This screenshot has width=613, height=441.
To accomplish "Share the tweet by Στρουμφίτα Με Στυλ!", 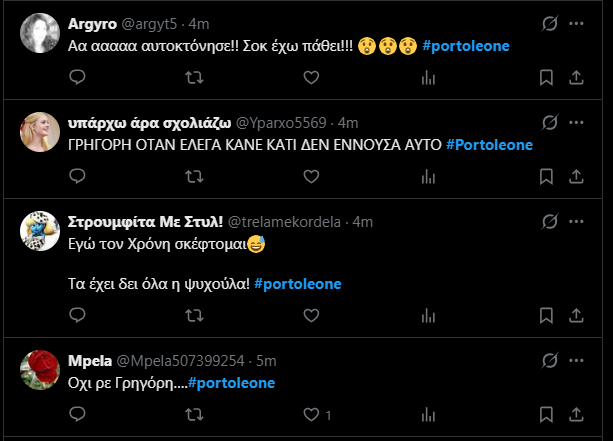I will tap(576, 314).
